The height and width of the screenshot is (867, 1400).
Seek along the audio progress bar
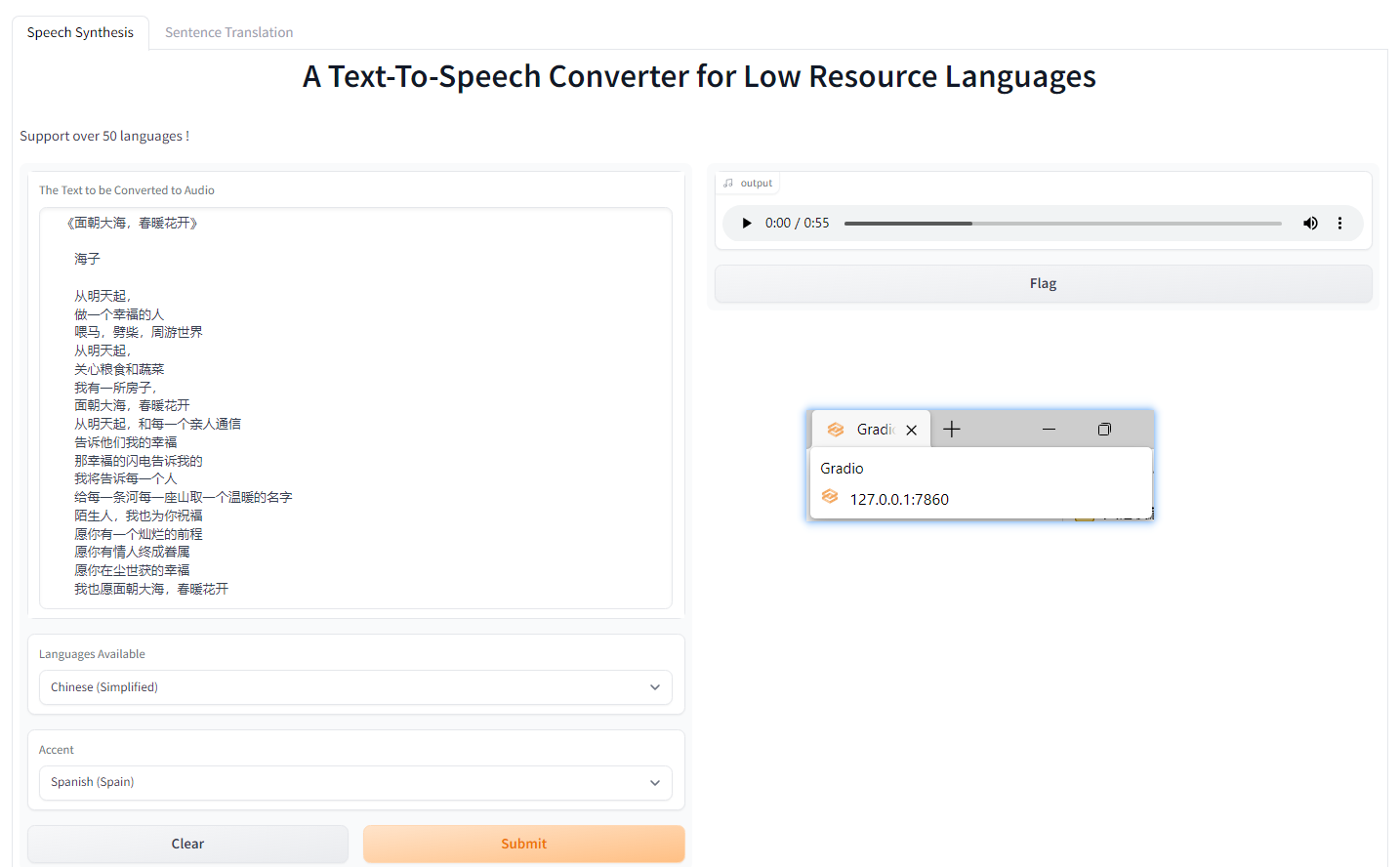[x=1063, y=224]
